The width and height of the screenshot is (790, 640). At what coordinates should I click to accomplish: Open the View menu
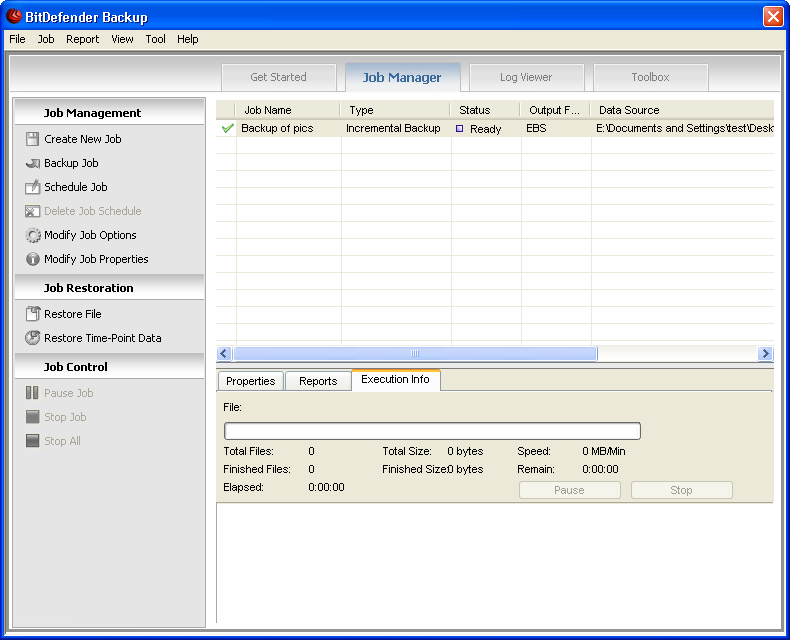(x=122, y=39)
